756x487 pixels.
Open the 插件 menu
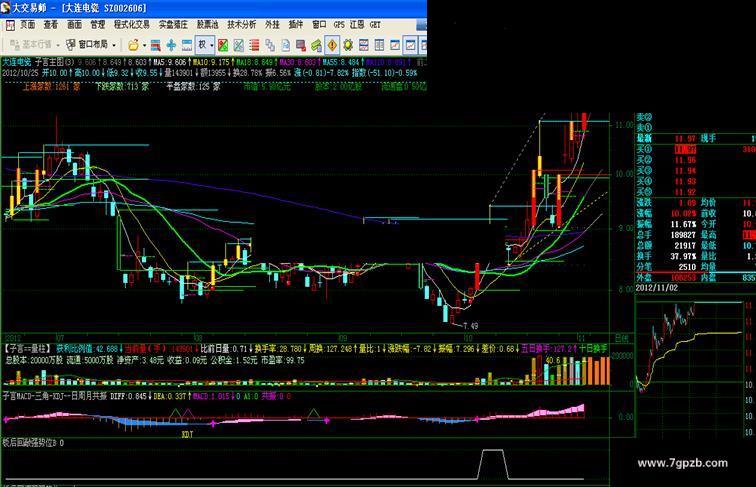click(x=296, y=25)
